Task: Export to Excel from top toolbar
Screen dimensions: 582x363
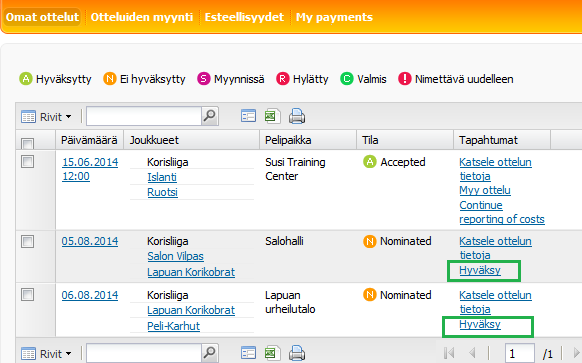Action: pos(272,116)
